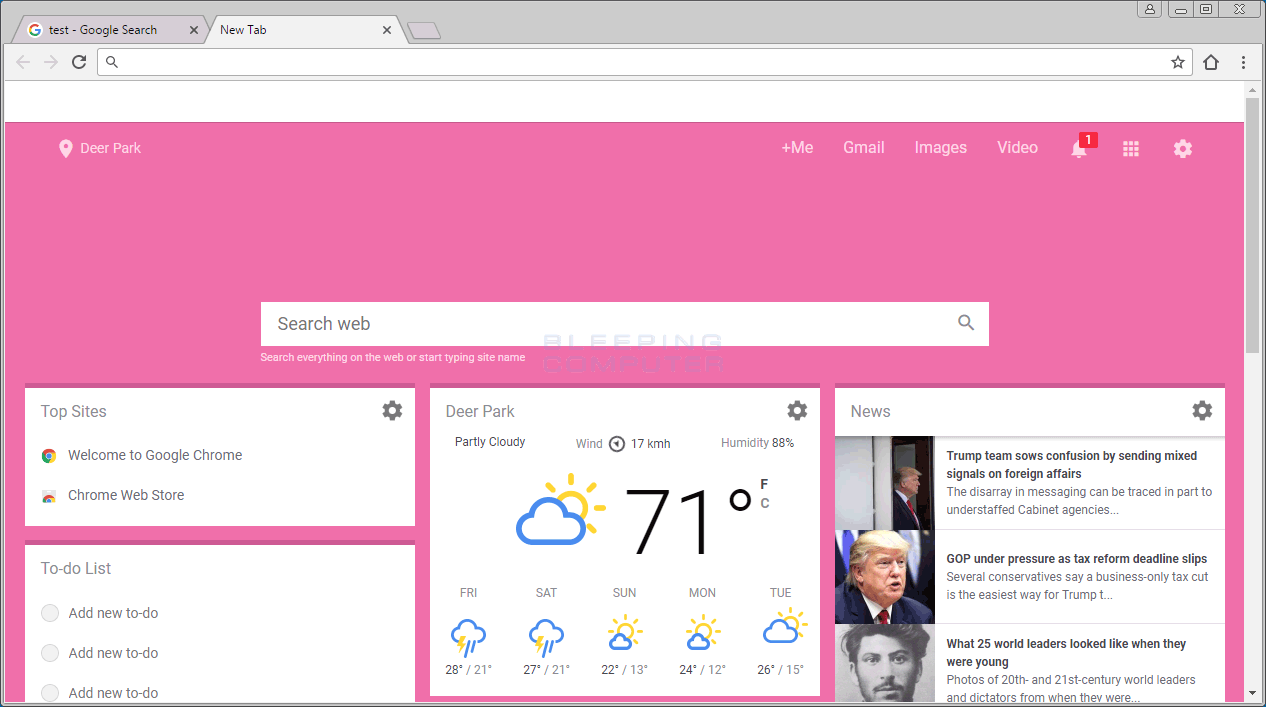1266x707 pixels.
Task: Open the Welcome to Google Chrome link
Action: 155,455
